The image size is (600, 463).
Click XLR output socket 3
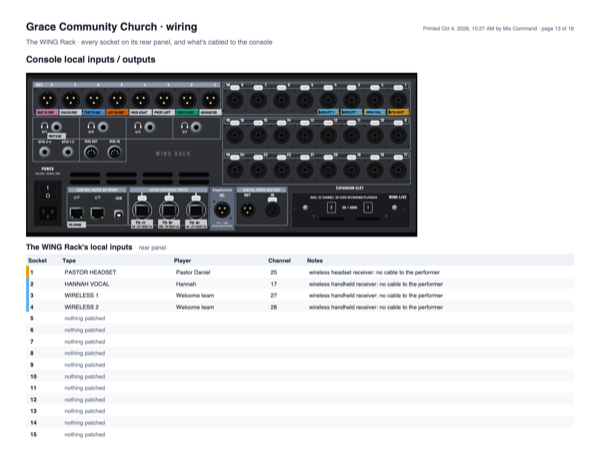tap(164, 100)
